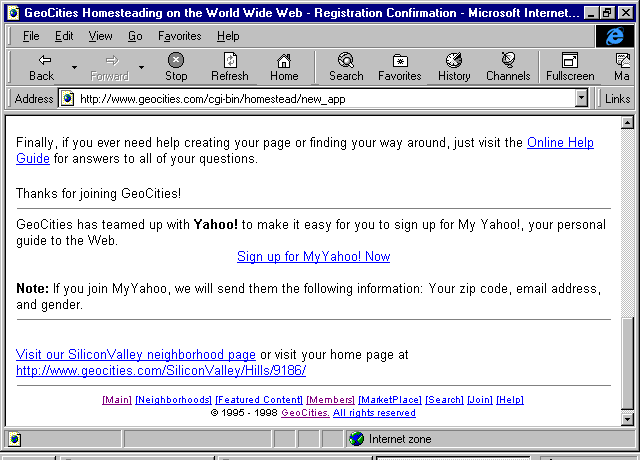The image size is (640, 460).
Task: Click the [Help] footer link
Action: coord(510,400)
